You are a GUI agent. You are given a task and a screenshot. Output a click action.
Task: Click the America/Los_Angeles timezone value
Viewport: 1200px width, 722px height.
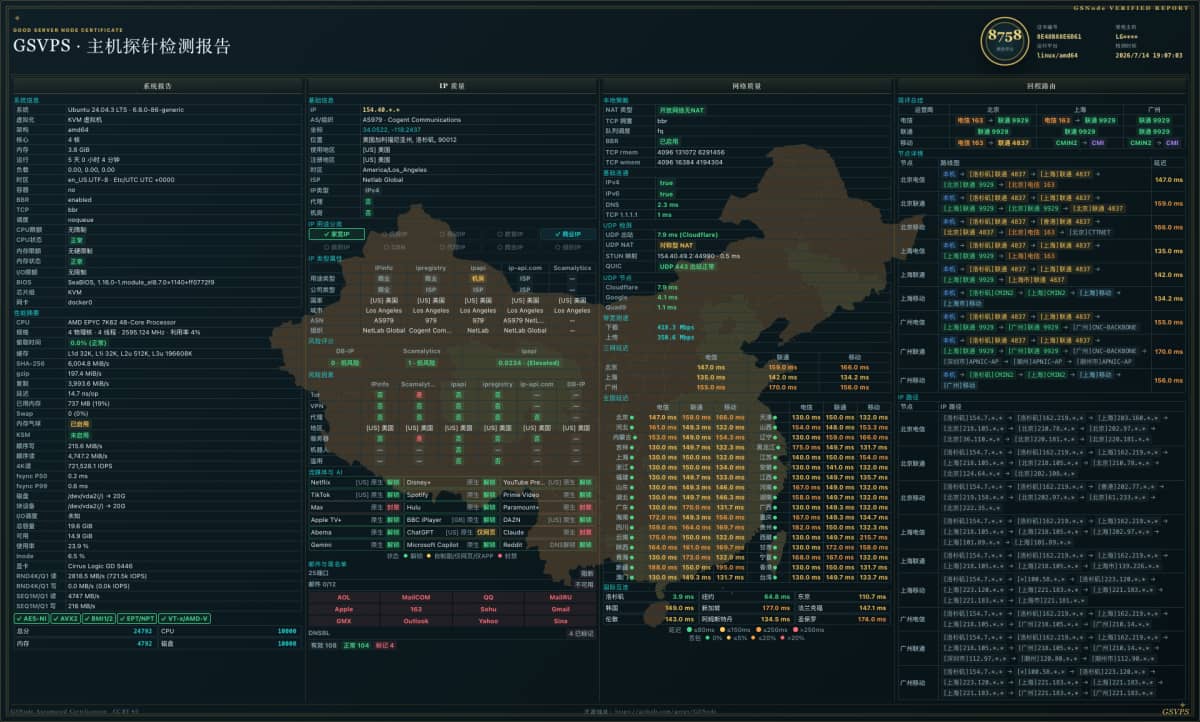pos(396,169)
